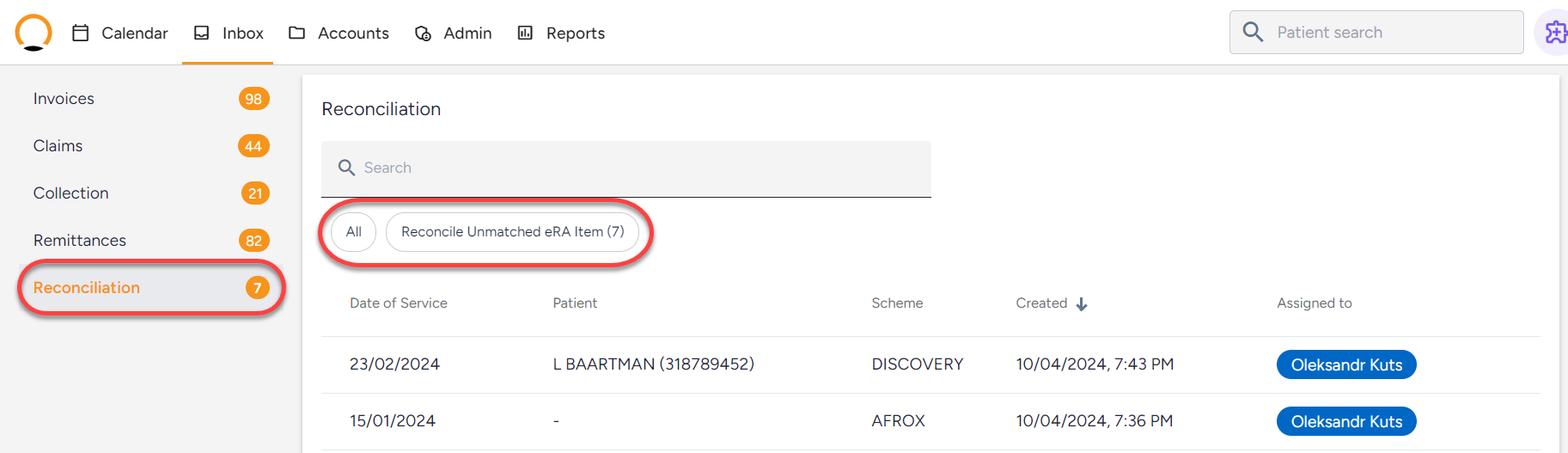Screen dimensions: 1568x453
Task: Click Oleksandr Kuts badge for AFROX row
Action: click(1346, 421)
